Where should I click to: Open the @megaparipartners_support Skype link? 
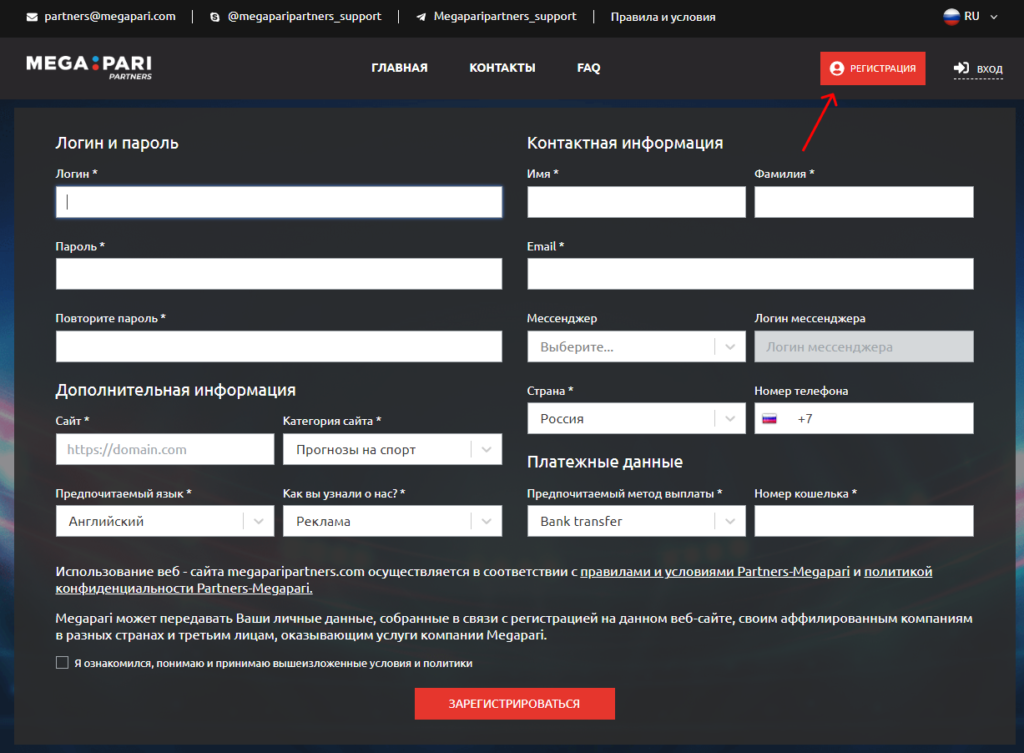[304, 16]
